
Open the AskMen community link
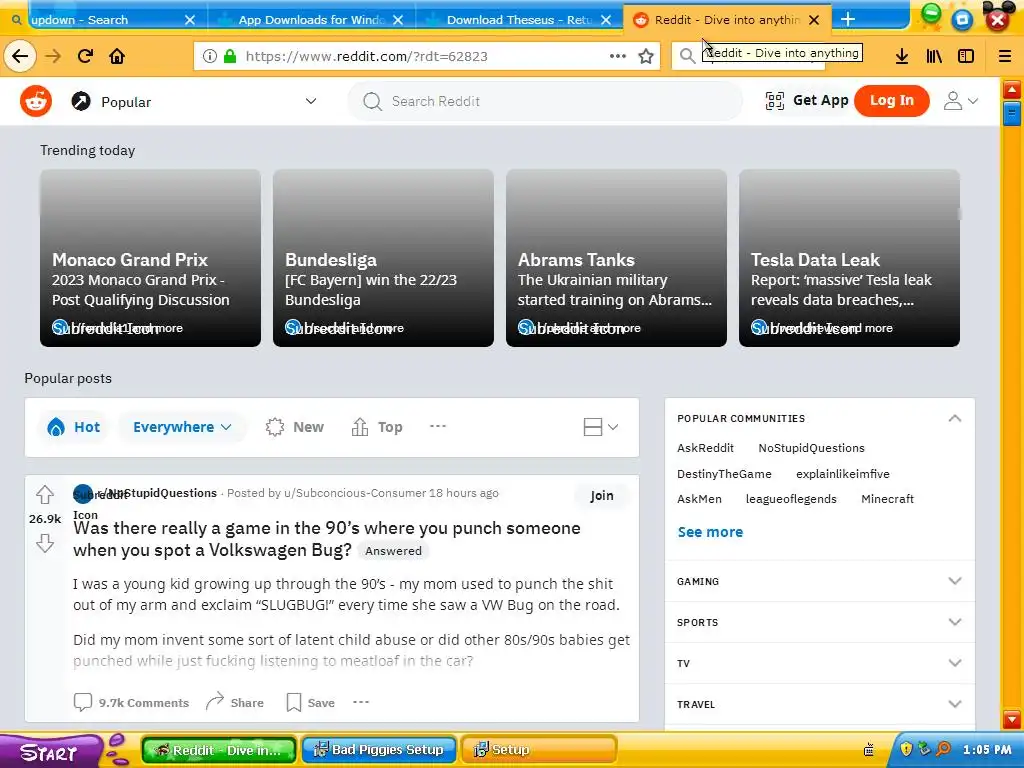[x=699, y=499]
